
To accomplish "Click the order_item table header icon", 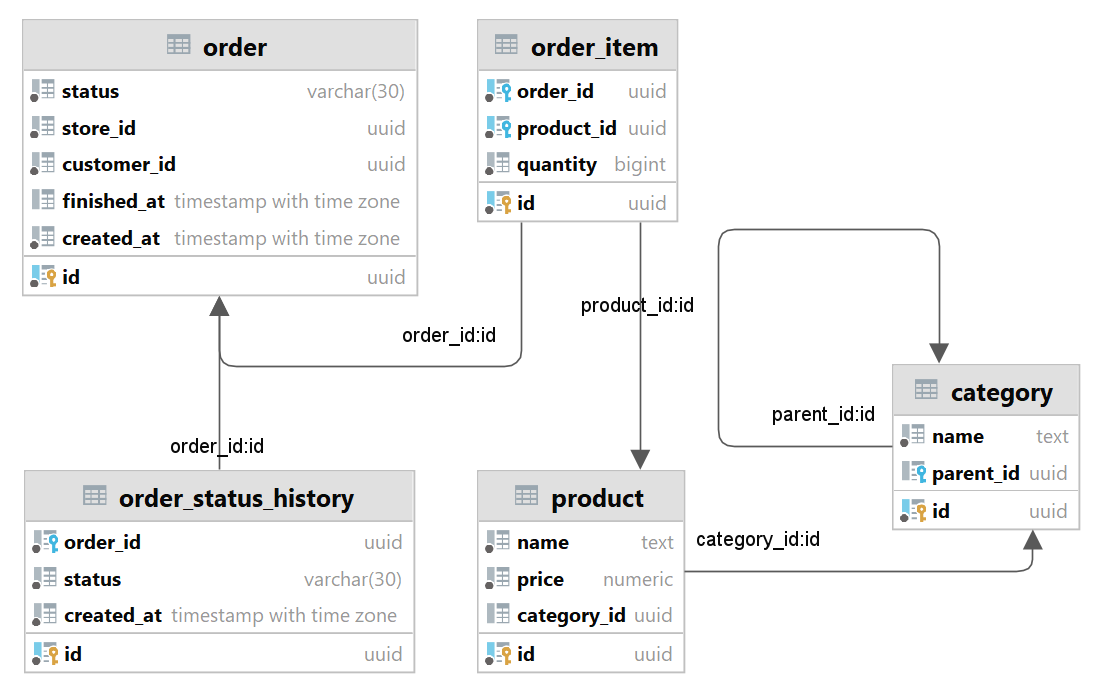I will tap(506, 45).
